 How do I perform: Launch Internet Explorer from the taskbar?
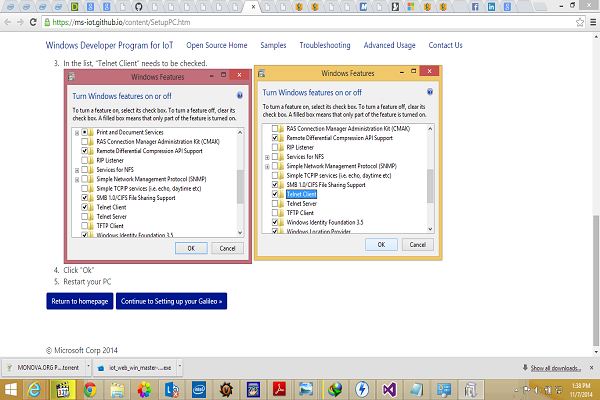[x=34, y=390]
